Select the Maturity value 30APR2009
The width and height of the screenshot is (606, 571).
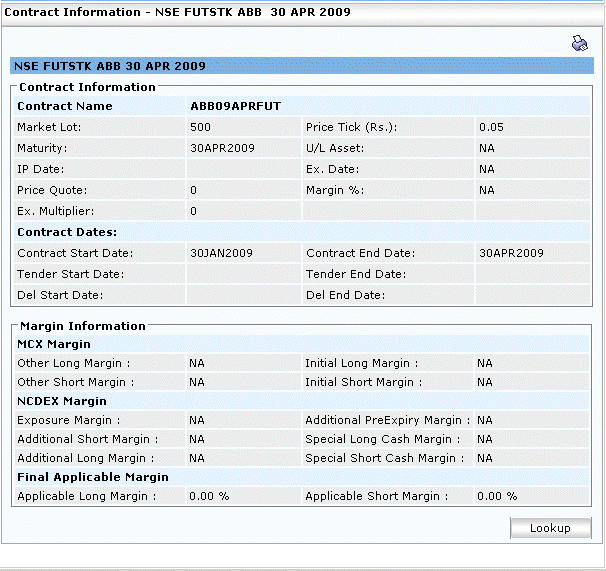222,148
